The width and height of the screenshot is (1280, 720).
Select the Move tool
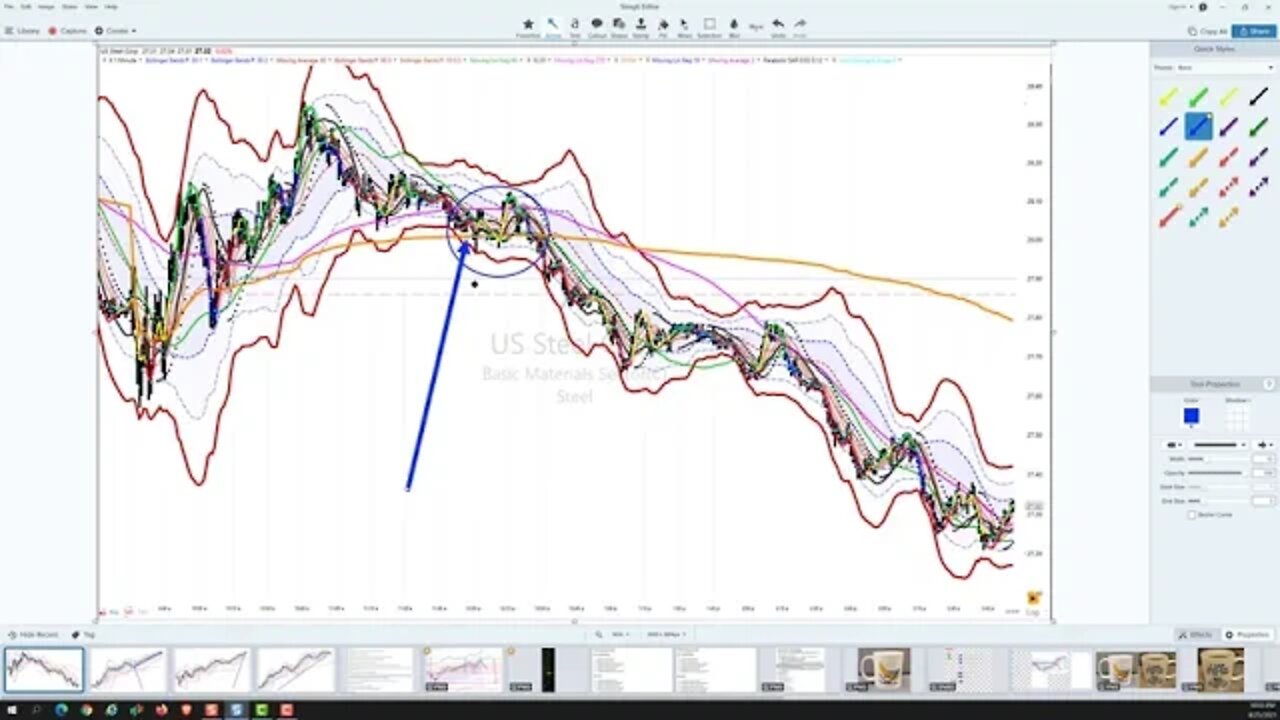pyautogui.click(x=685, y=27)
